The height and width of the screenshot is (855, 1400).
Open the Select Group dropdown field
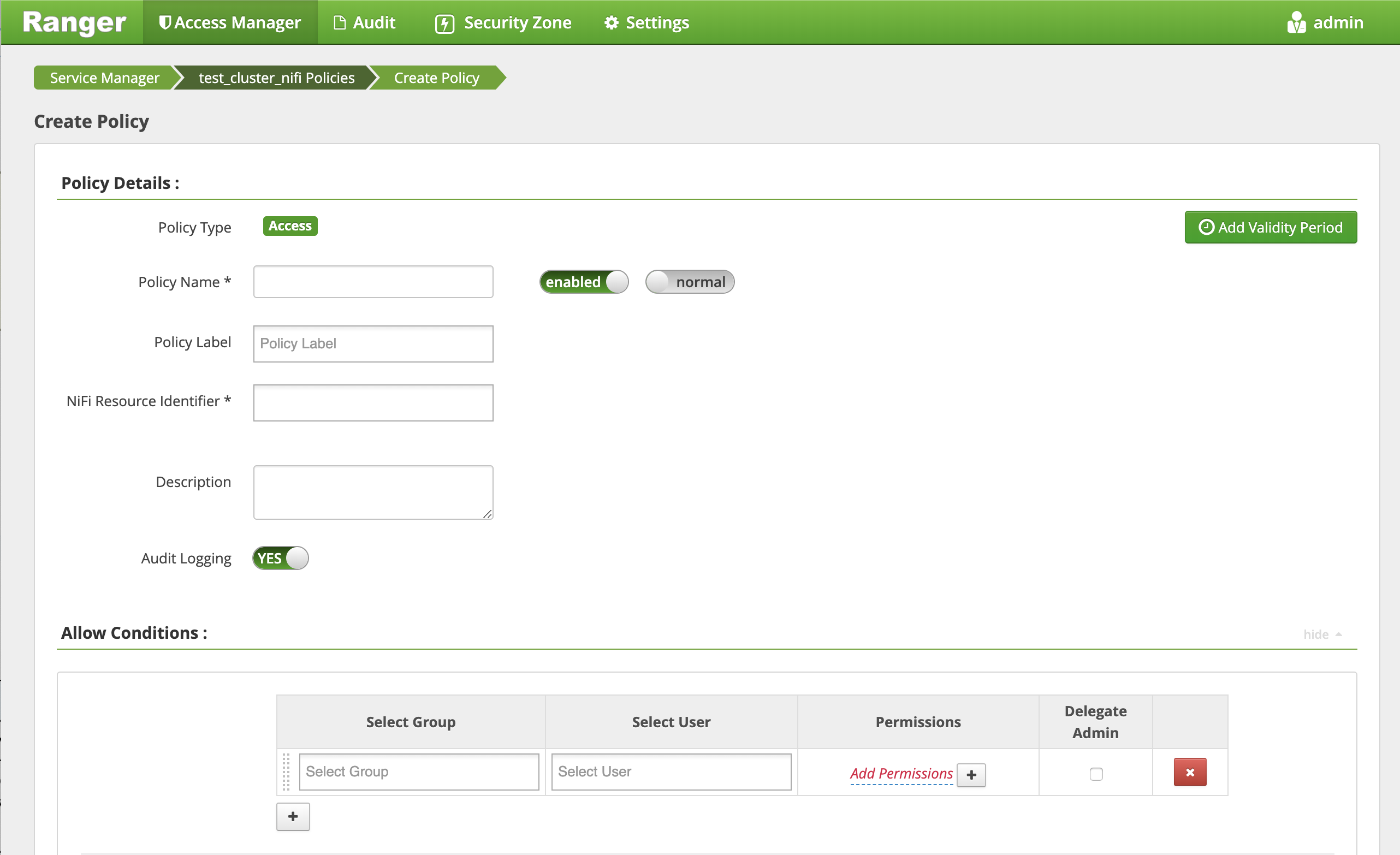pyautogui.click(x=418, y=771)
